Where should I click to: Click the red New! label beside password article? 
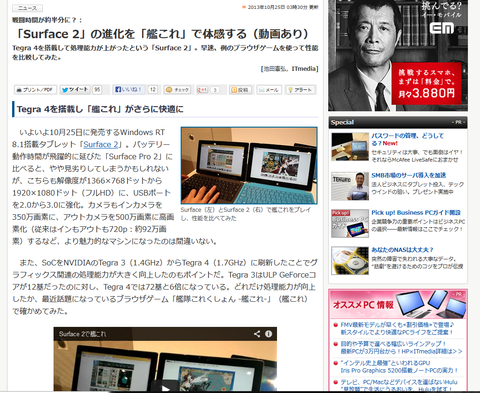tap(390, 143)
